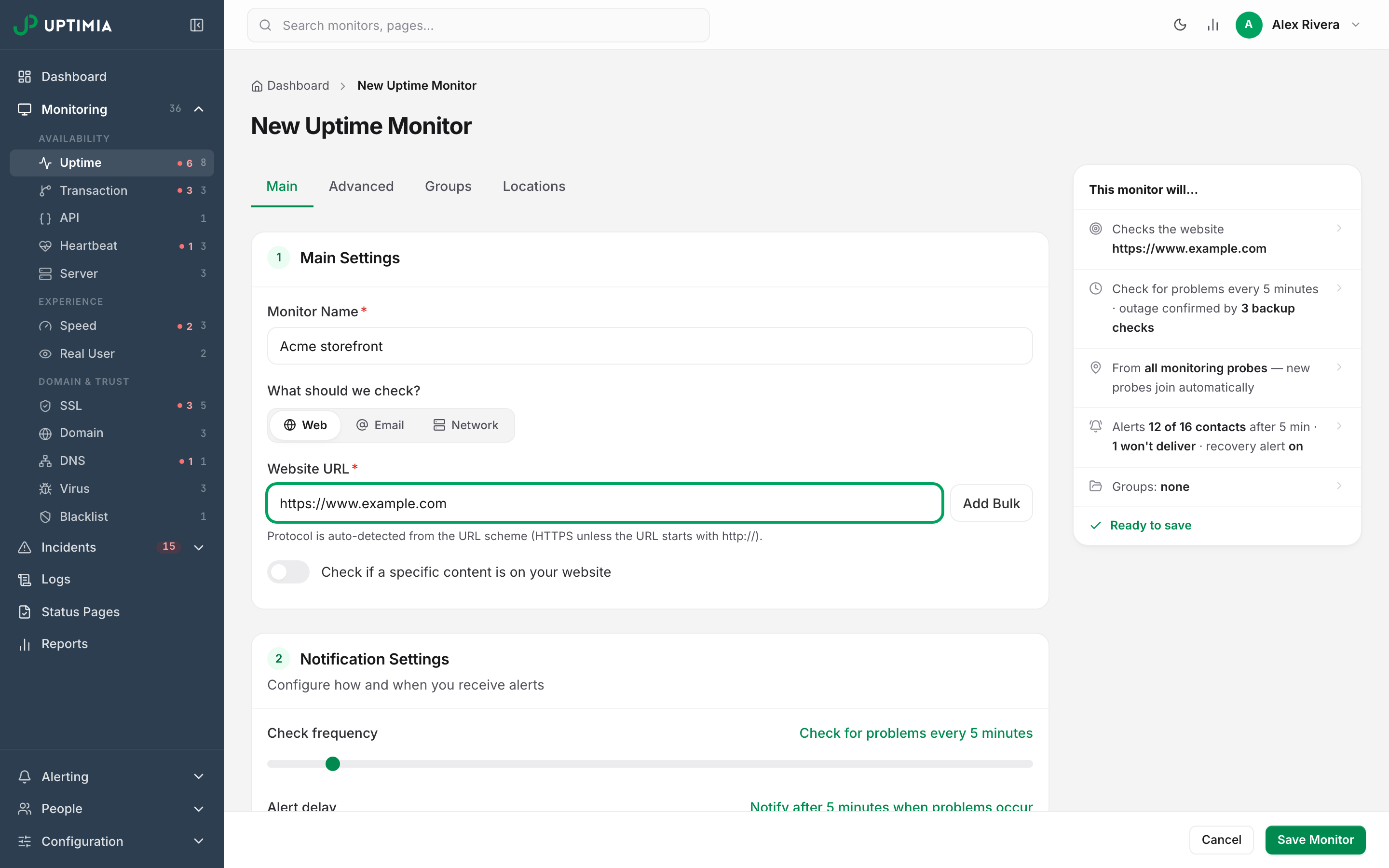Open DNS monitors
This screenshot has height=868, width=1389.
pos(112,461)
